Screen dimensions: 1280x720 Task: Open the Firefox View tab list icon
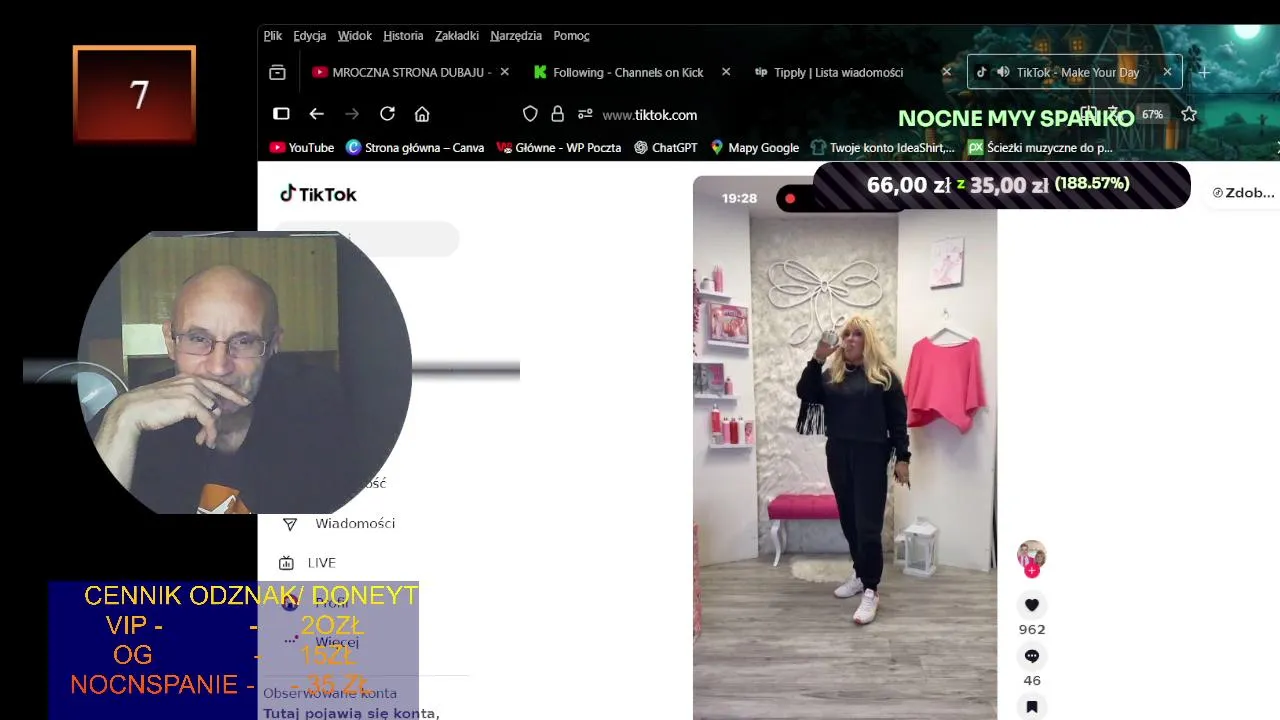point(277,73)
